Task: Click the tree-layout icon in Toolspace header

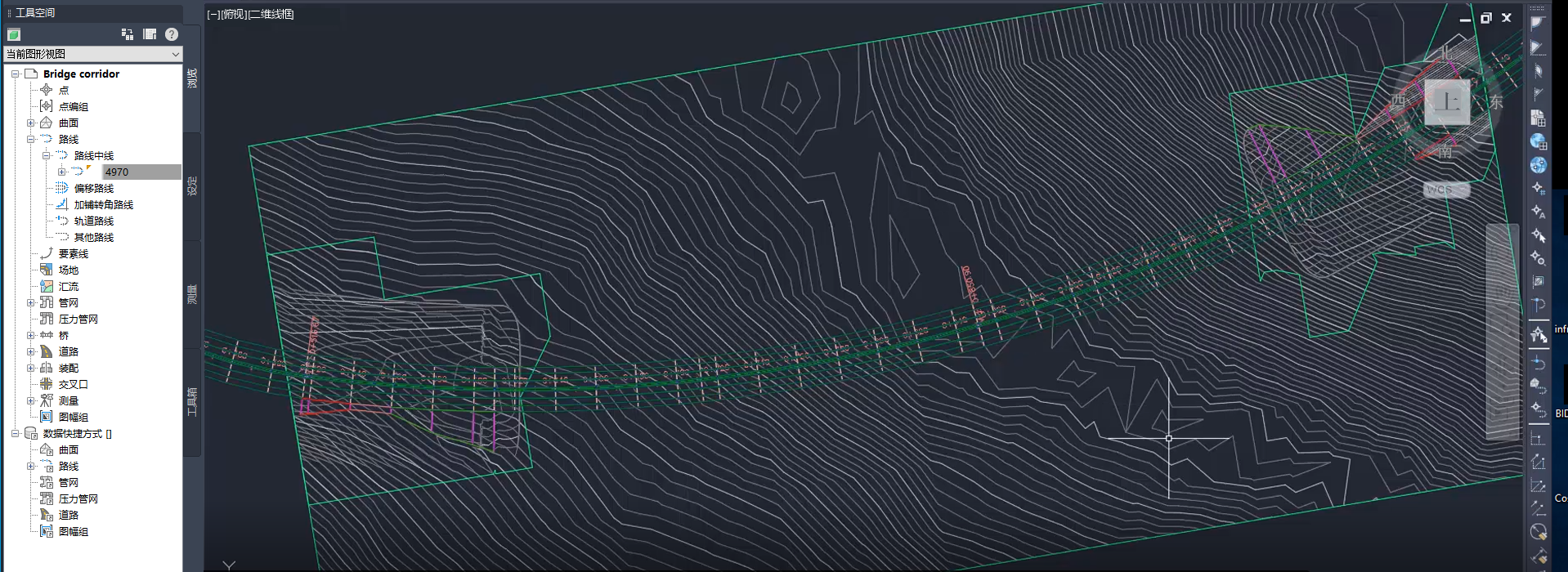Action: point(128,34)
